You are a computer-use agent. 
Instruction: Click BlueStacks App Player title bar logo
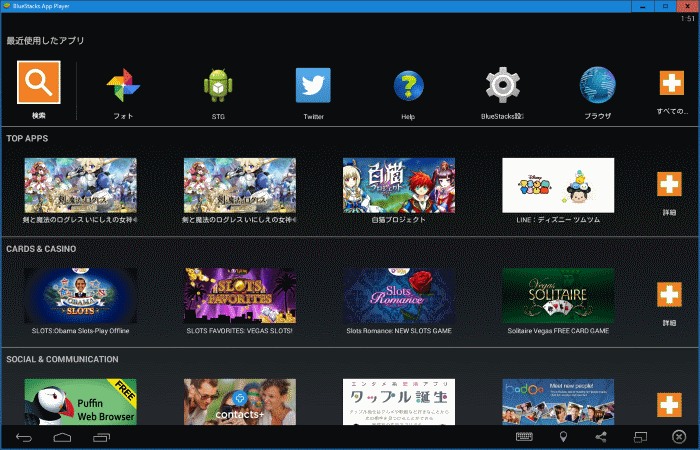click(x=7, y=6)
